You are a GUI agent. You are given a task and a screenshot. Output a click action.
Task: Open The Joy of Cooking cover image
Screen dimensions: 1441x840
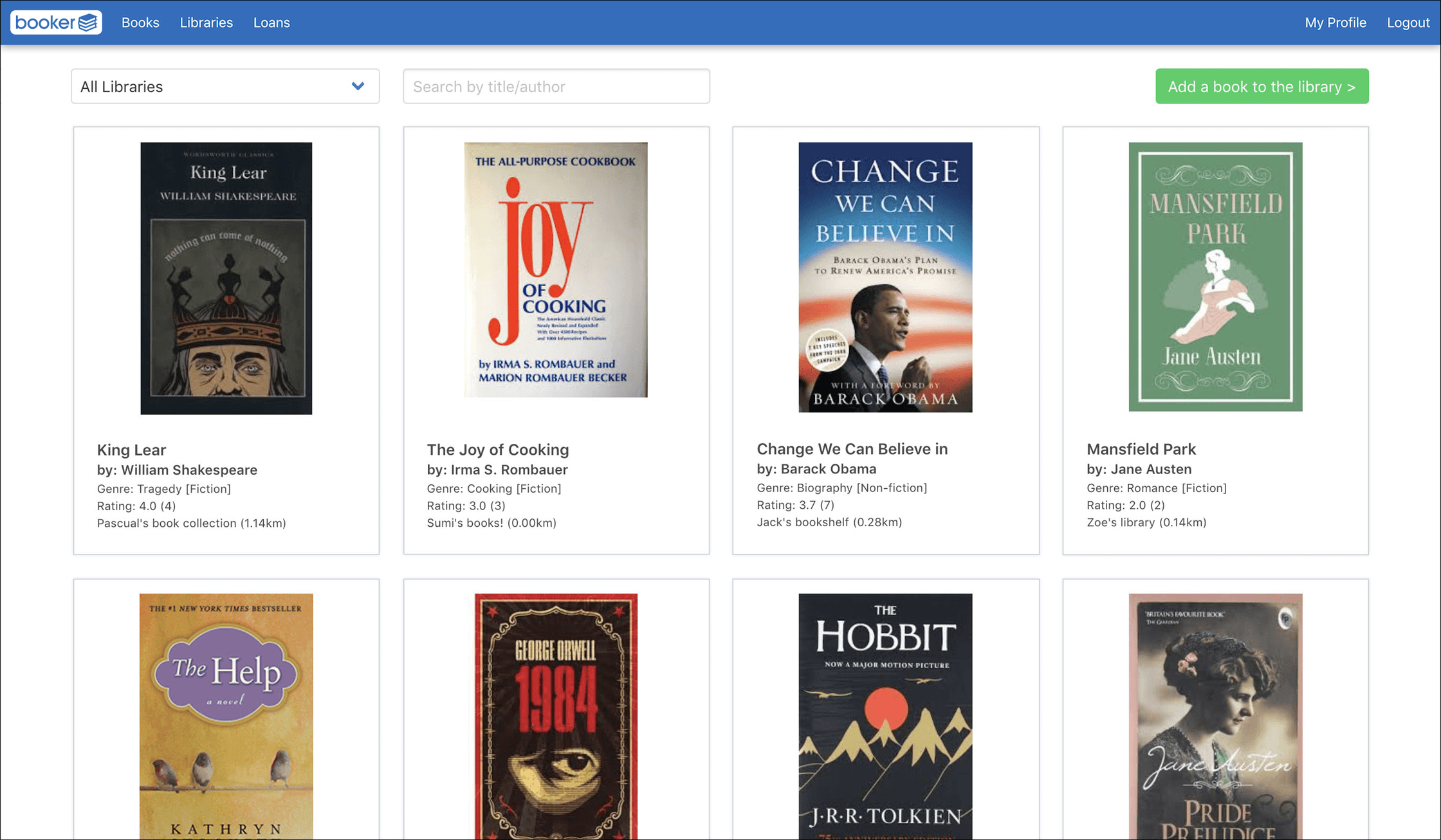pyautogui.click(x=556, y=270)
